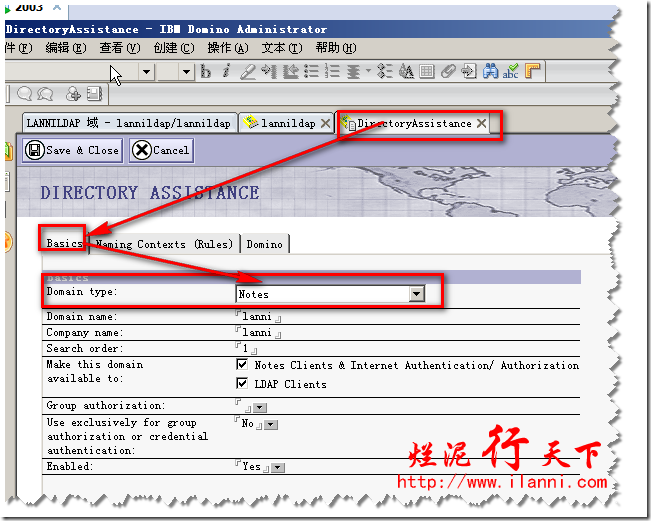Click the abc spell check icon

[x=511, y=71]
